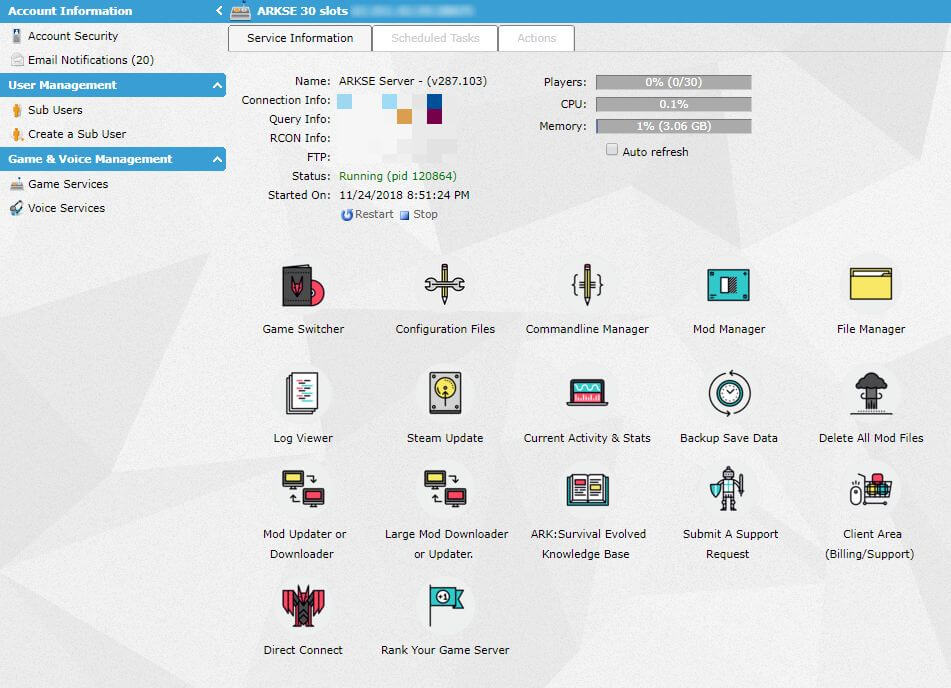This screenshot has height=688, width=951.
Task: Run Steam Update
Action: [x=444, y=394]
